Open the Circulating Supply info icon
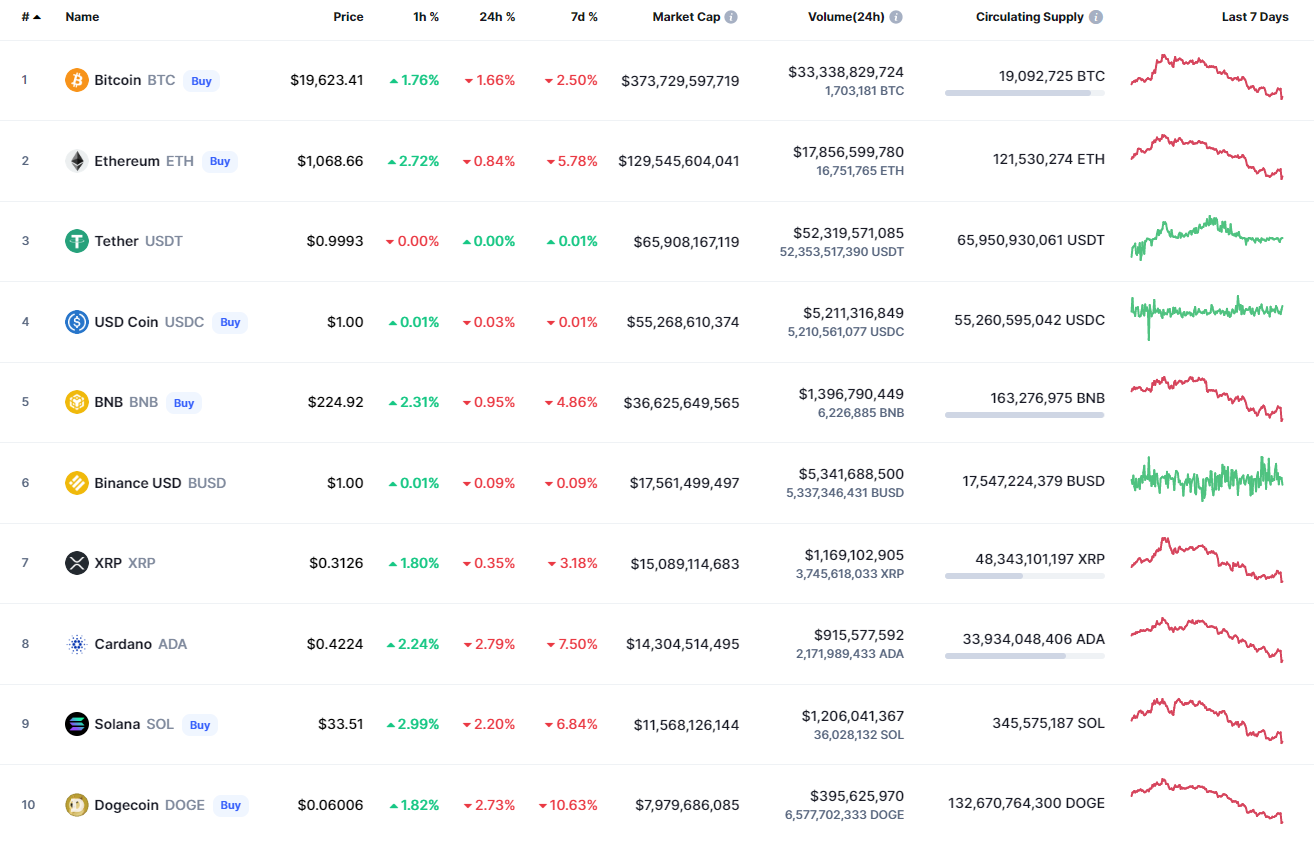 pos(1096,17)
